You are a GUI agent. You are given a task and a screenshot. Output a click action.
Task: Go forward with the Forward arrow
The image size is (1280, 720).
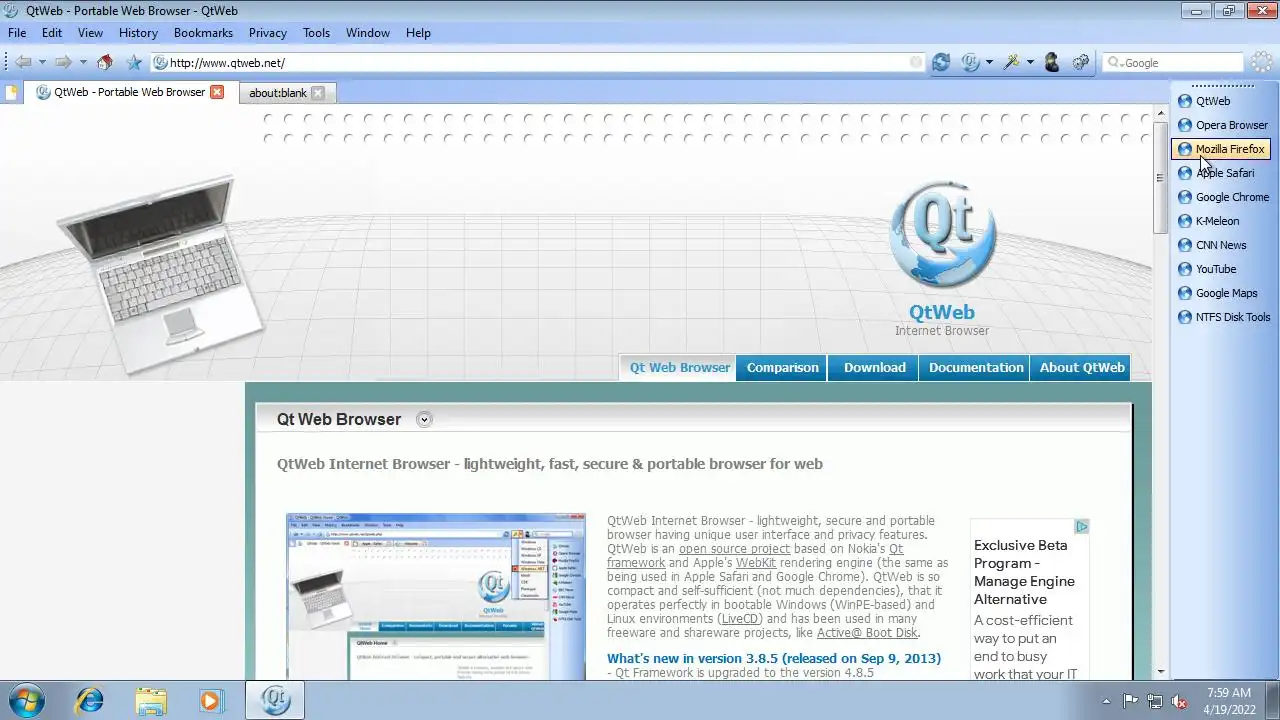pyautogui.click(x=63, y=62)
